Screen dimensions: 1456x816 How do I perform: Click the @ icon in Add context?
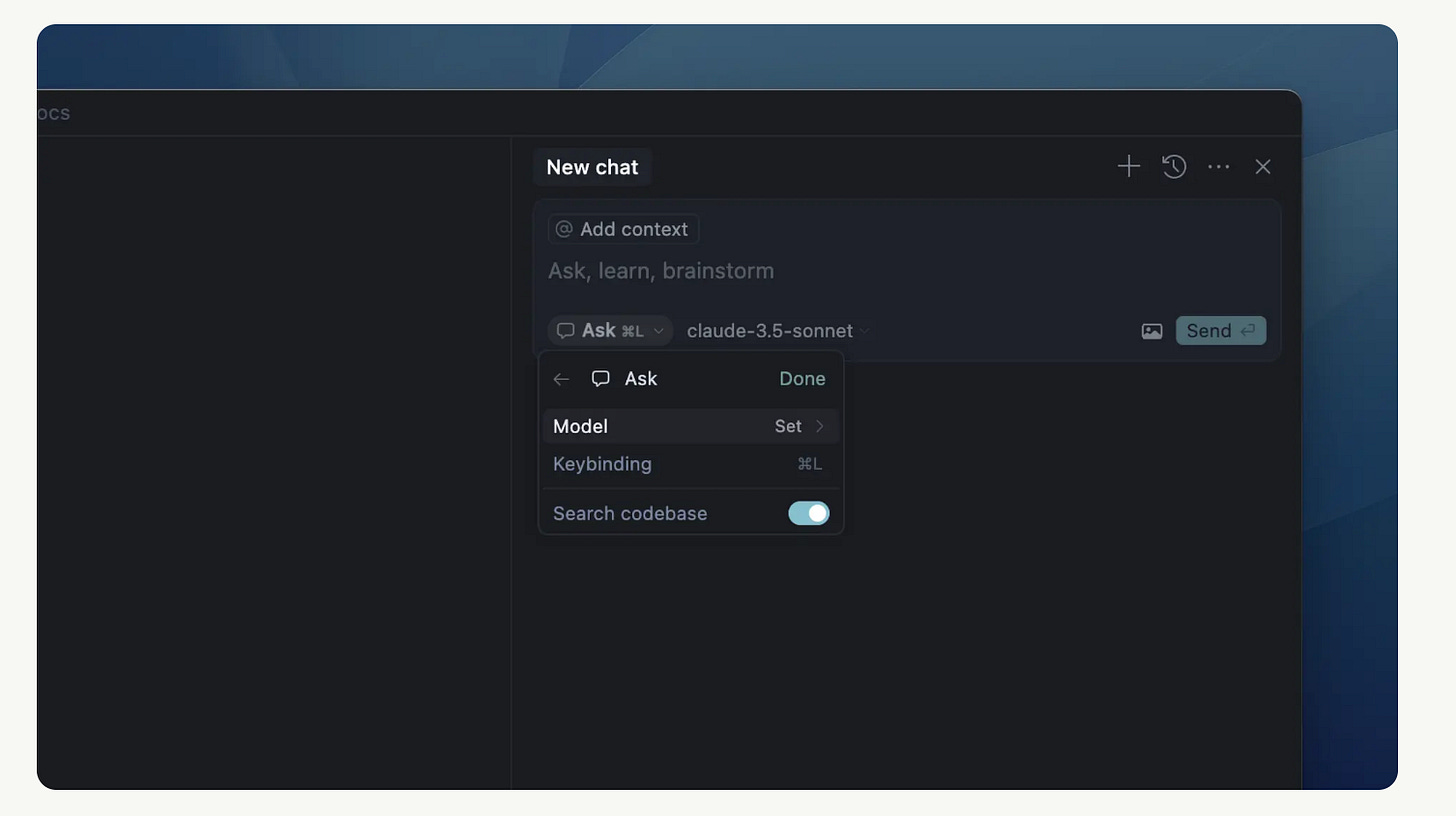tap(564, 229)
